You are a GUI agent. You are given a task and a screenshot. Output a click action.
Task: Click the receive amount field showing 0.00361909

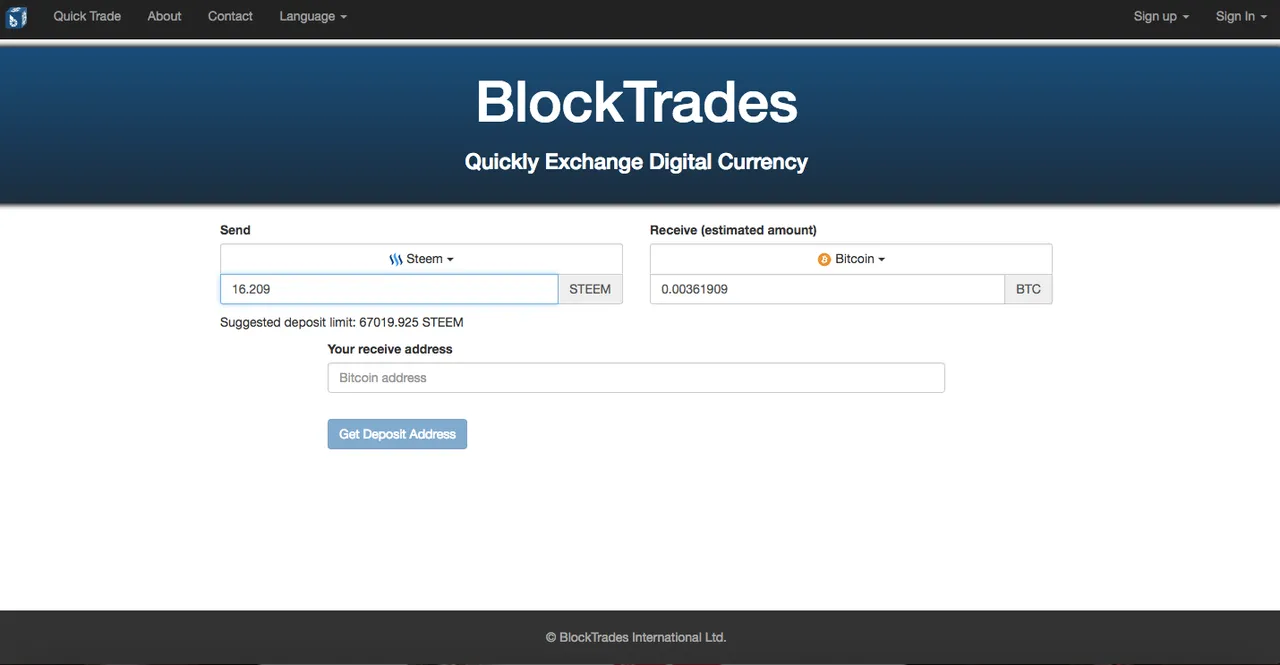(x=827, y=289)
